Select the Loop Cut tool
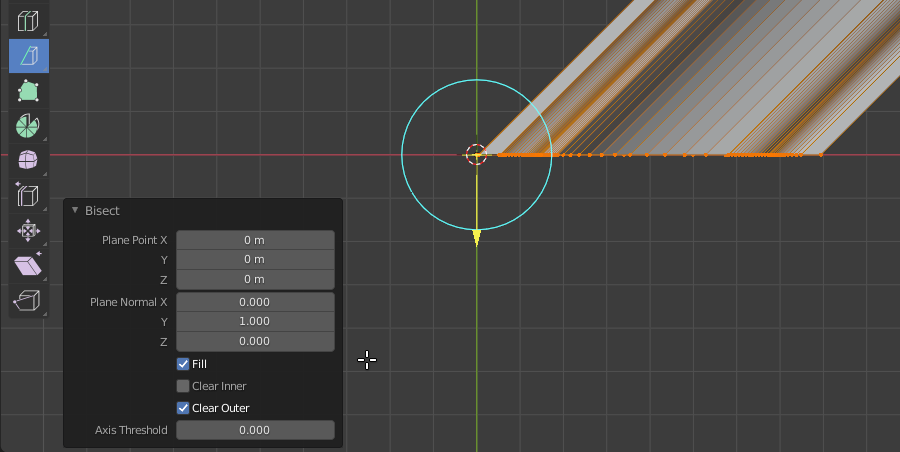The width and height of the screenshot is (900, 452). point(28,20)
